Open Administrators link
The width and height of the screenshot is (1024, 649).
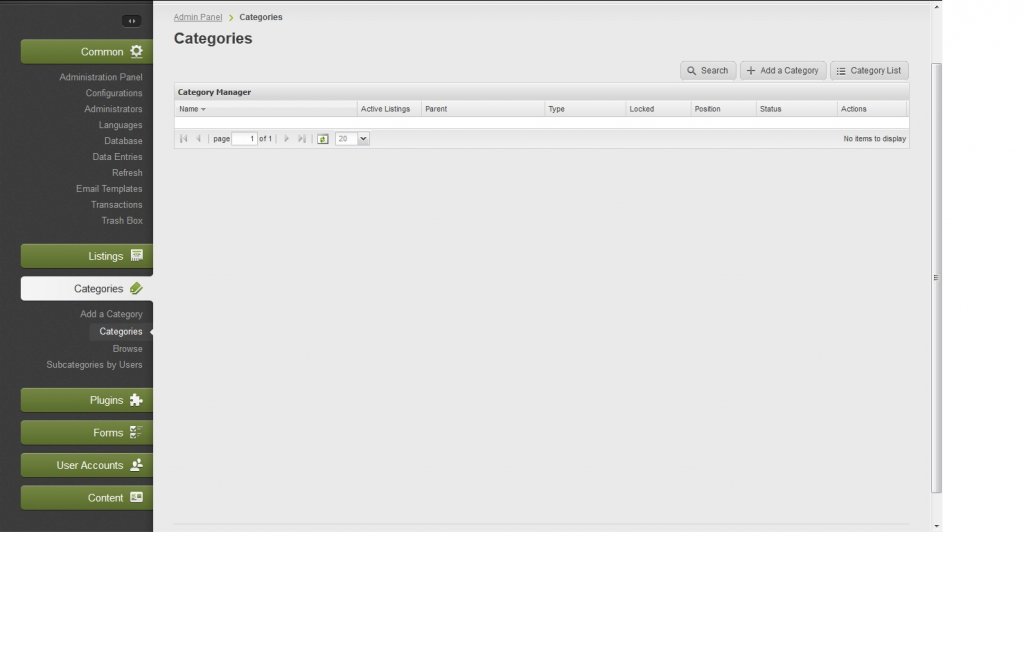(x=113, y=109)
